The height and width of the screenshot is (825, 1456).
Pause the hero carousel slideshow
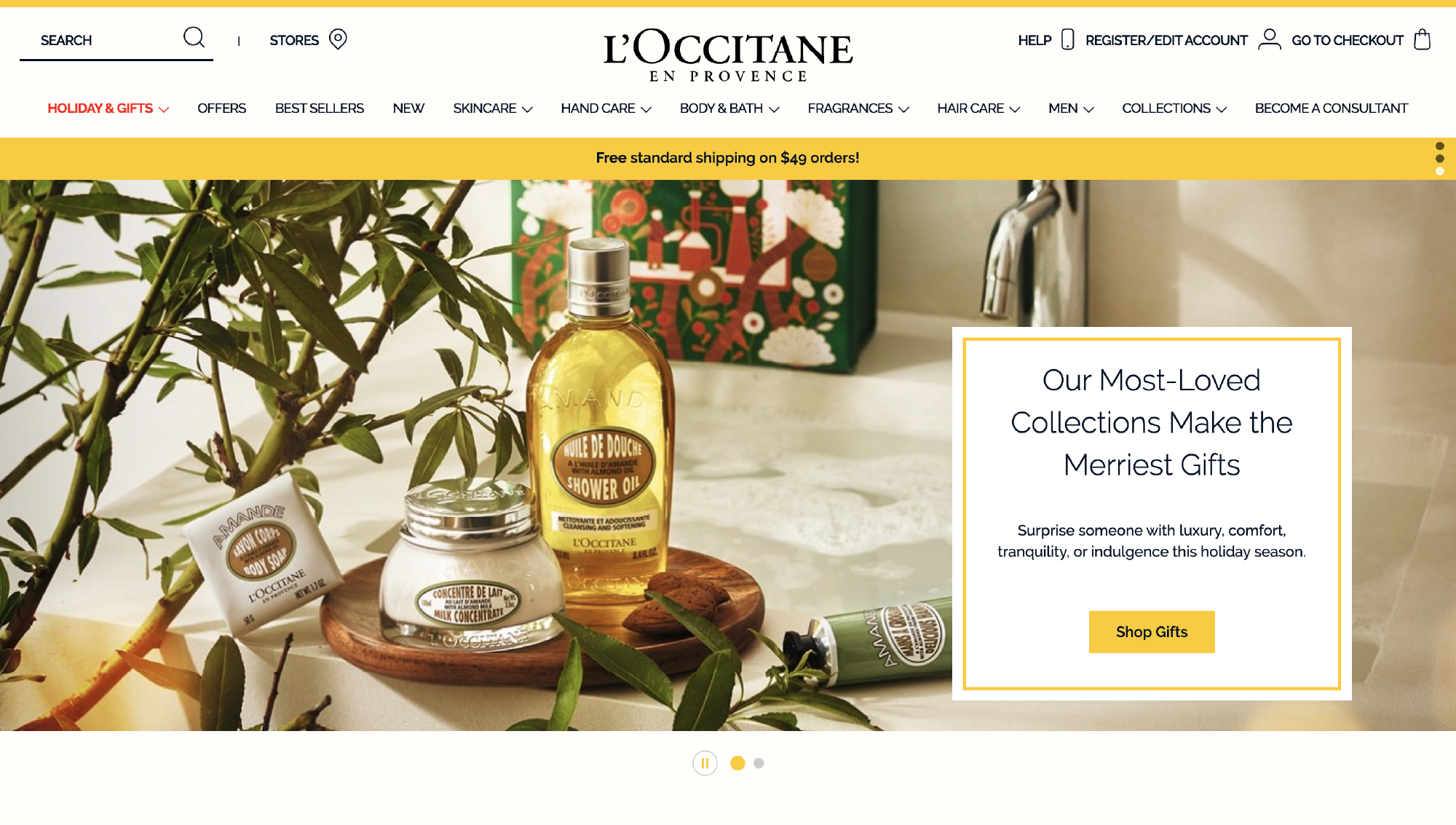705,763
